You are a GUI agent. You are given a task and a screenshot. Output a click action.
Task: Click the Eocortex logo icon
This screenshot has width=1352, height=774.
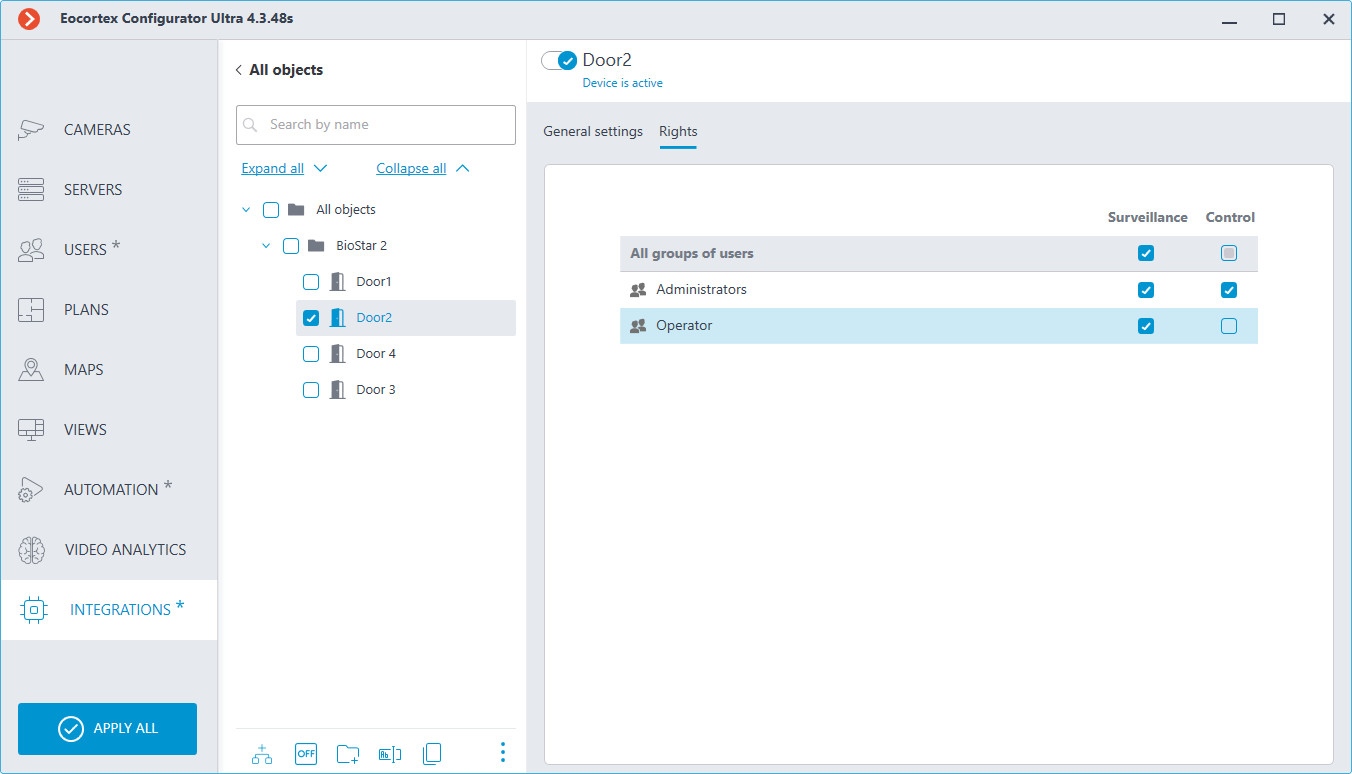(x=29, y=19)
